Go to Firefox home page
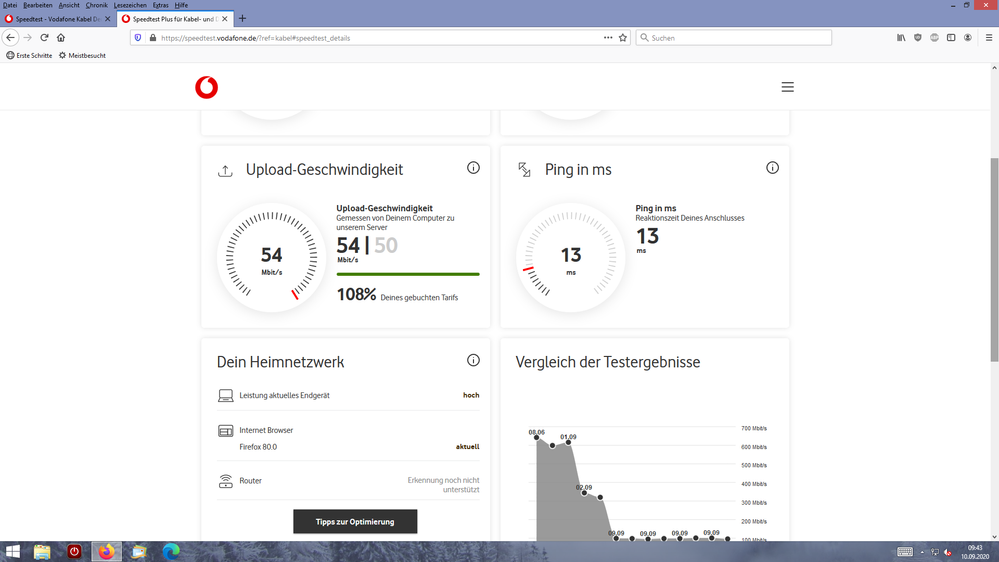 point(61,38)
